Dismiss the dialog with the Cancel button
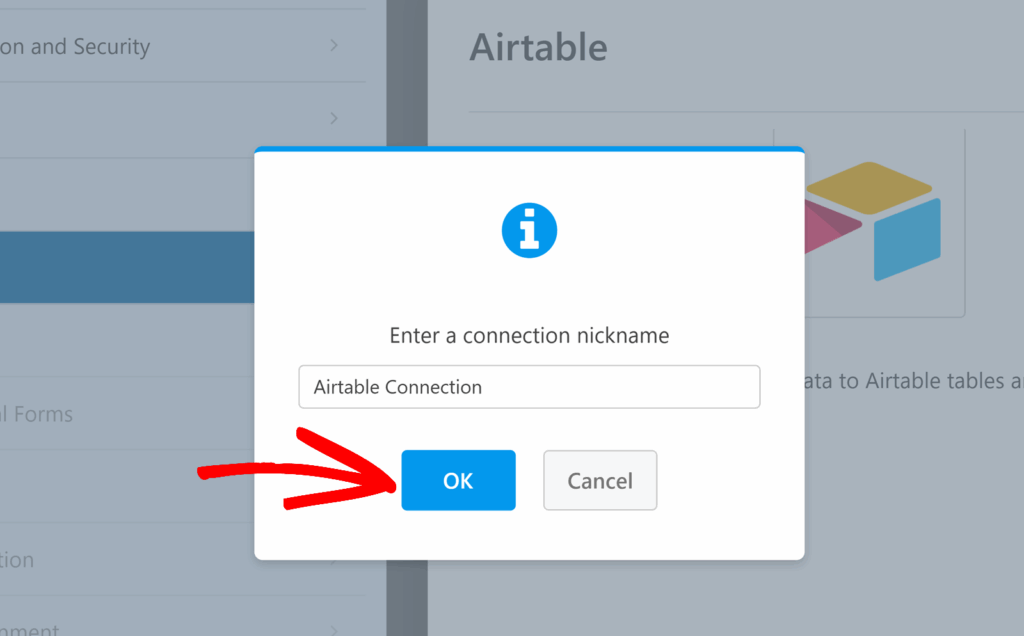 [x=600, y=480]
